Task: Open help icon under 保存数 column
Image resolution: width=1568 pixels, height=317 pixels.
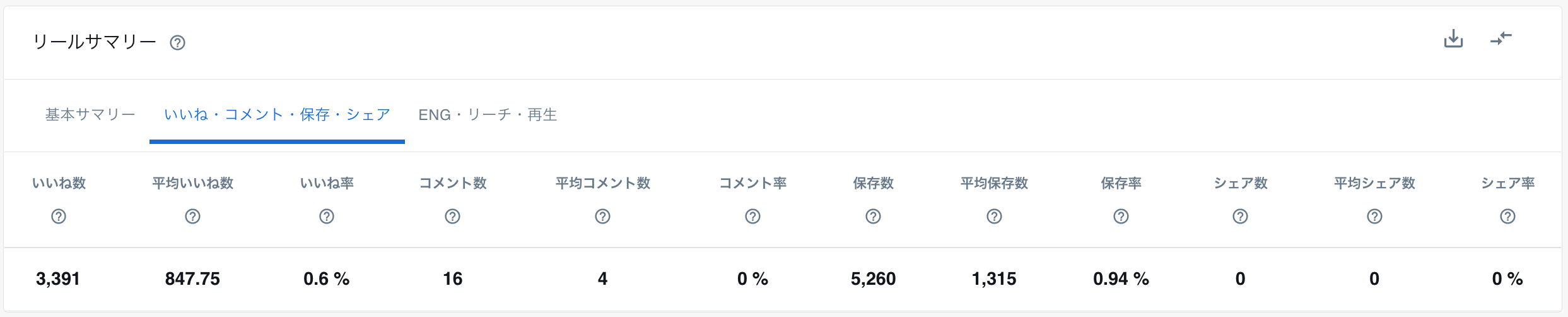Action: pyautogui.click(x=873, y=217)
